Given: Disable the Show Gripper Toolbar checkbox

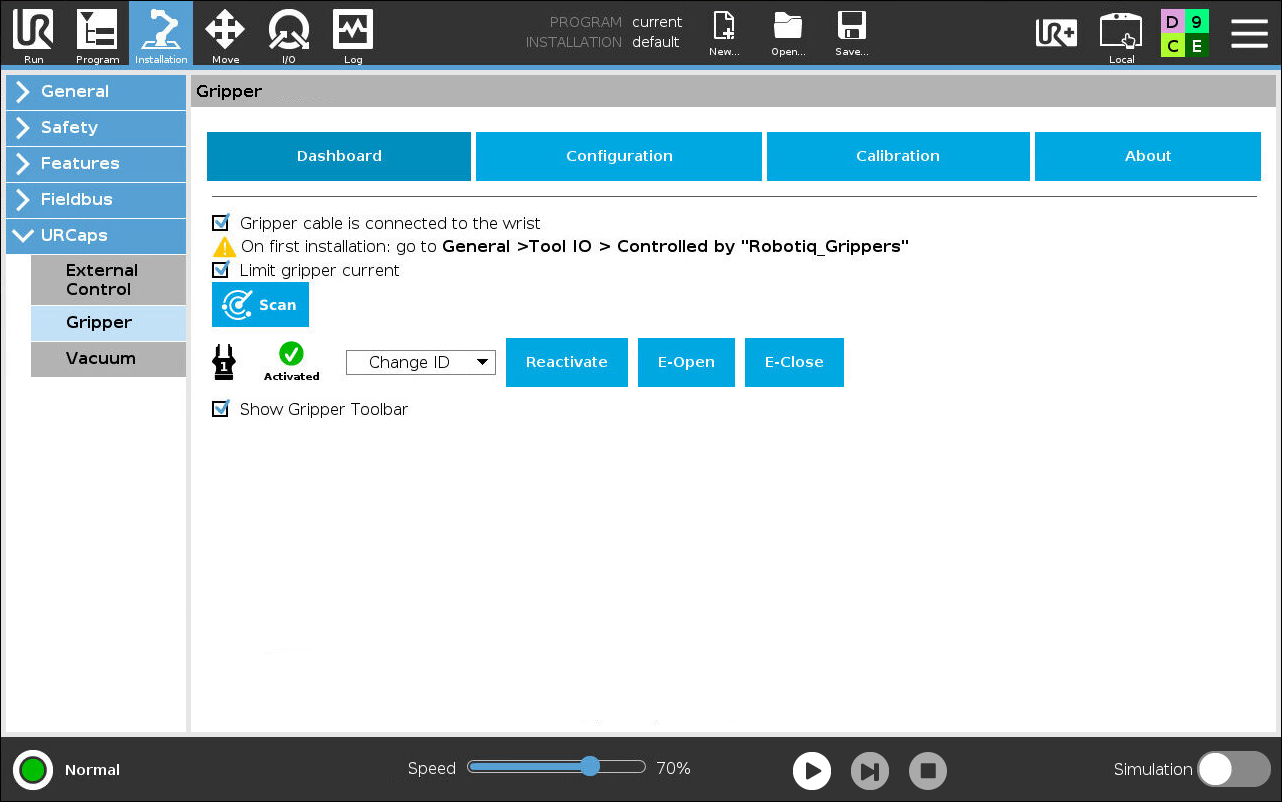Looking at the screenshot, I should pyautogui.click(x=221, y=409).
